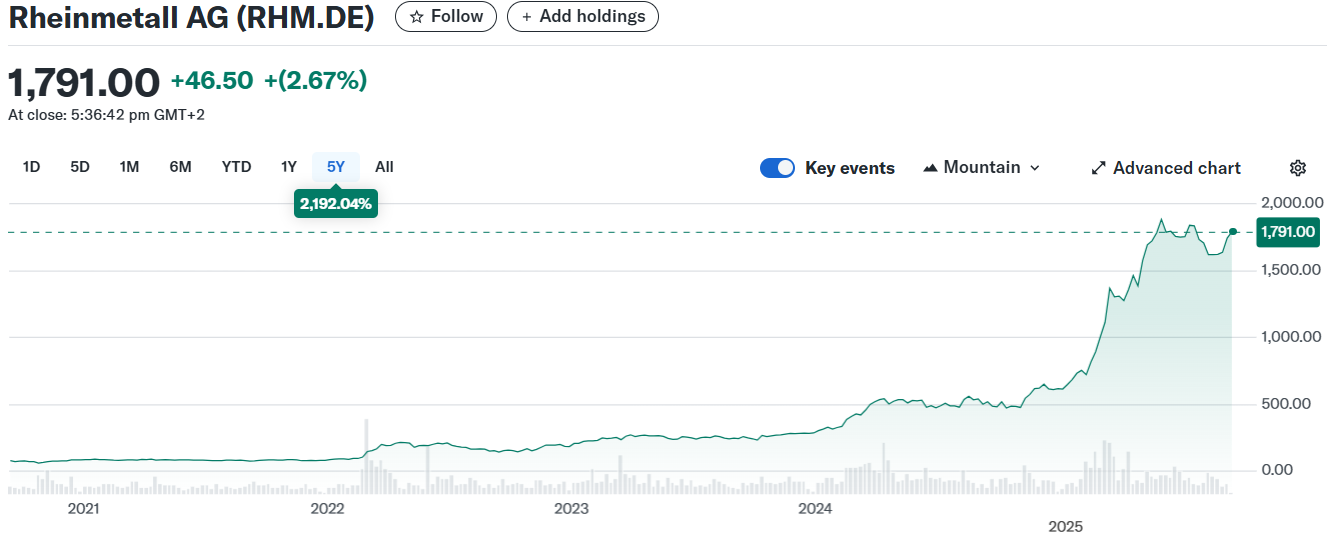Expand the Mountain chart type dropdown
The width and height of the screenshot is (1328, 543).
click(x=981, y=168)
